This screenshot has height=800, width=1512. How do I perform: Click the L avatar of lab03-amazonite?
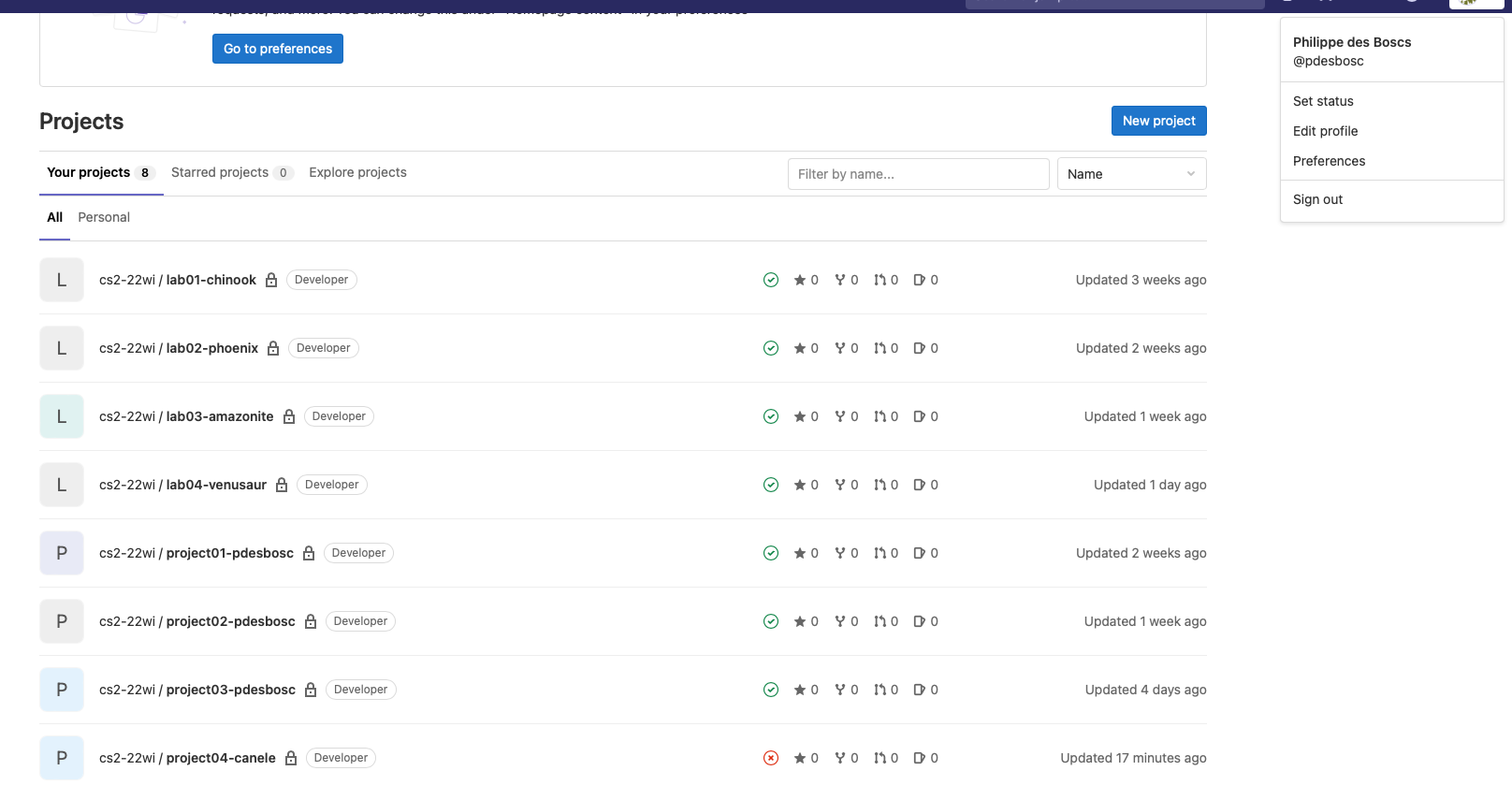tap(62, 416)
